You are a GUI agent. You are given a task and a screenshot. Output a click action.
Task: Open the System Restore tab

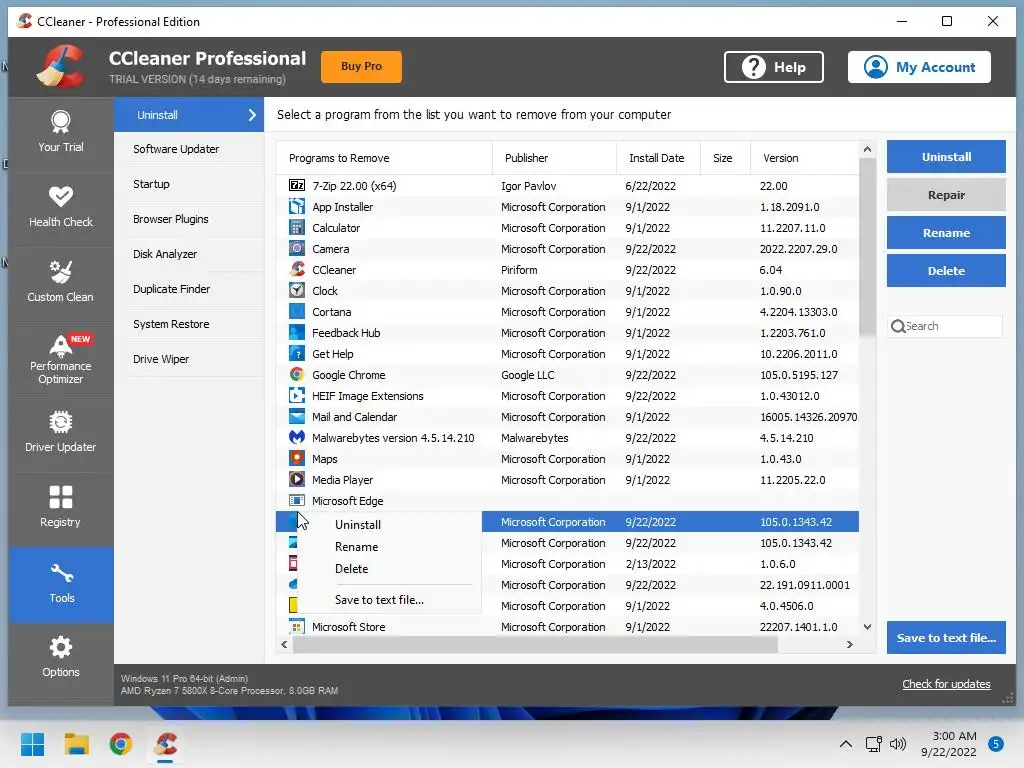189,324
